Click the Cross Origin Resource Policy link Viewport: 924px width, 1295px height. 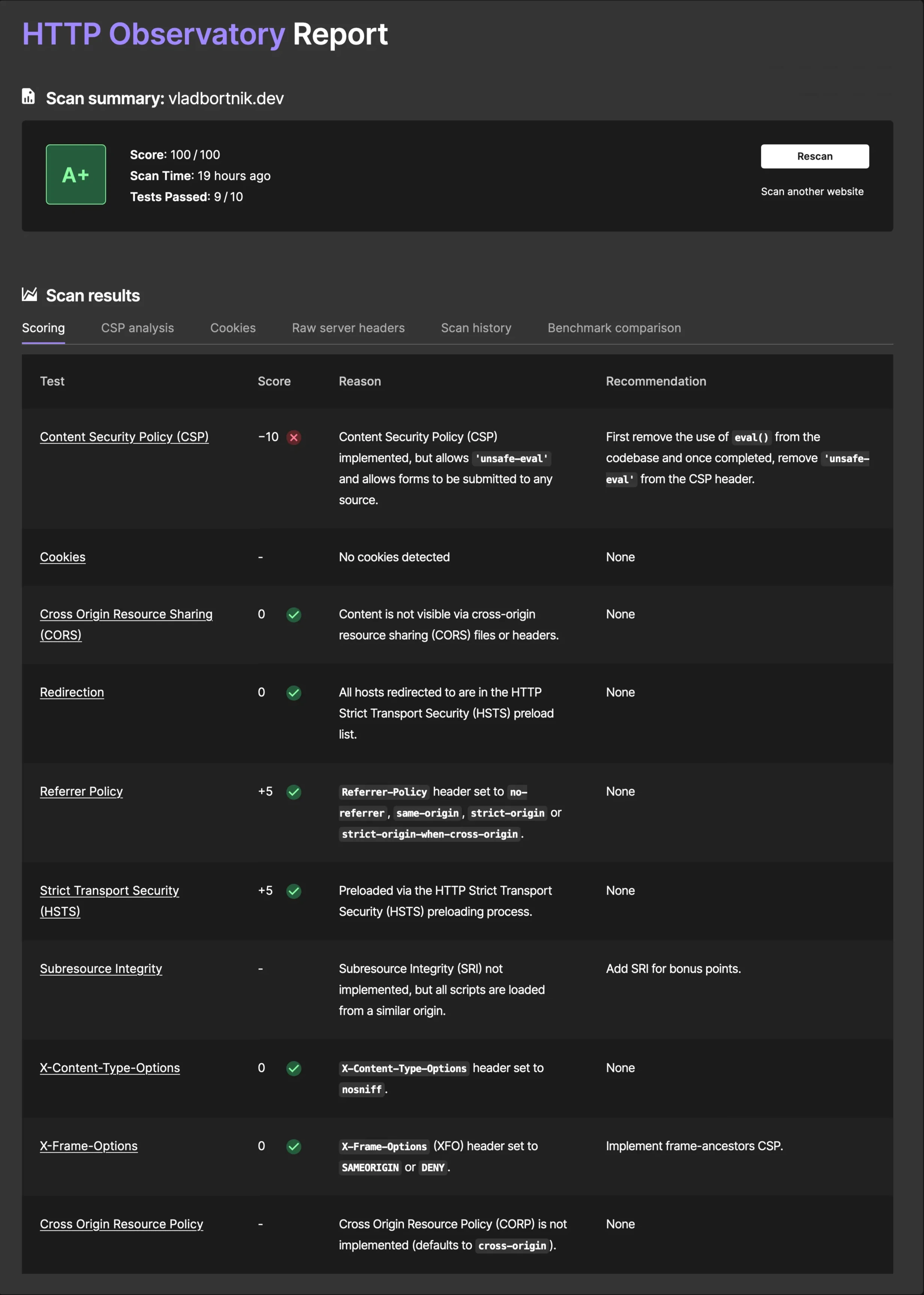tap(121, 1224)
